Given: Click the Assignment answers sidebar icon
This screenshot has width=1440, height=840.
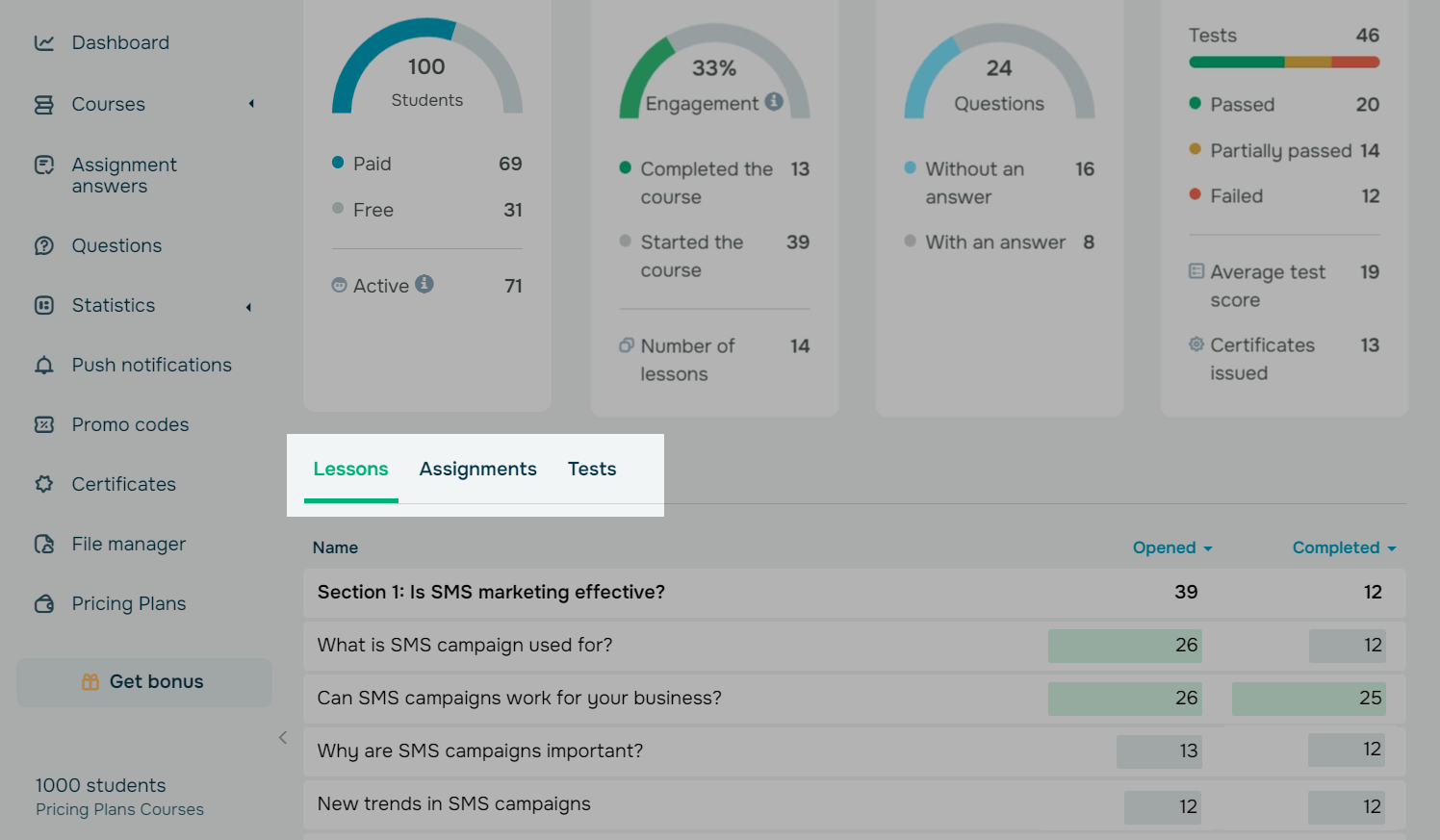Looking at the screenshot, I should 44,165.
